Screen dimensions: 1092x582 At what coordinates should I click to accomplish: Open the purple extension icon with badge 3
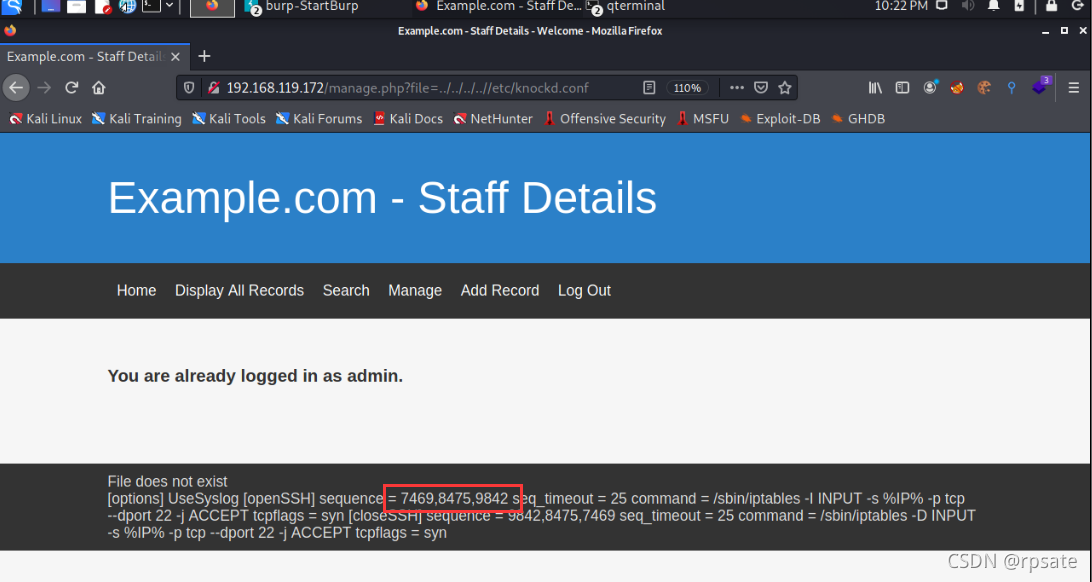point(1040,86)
